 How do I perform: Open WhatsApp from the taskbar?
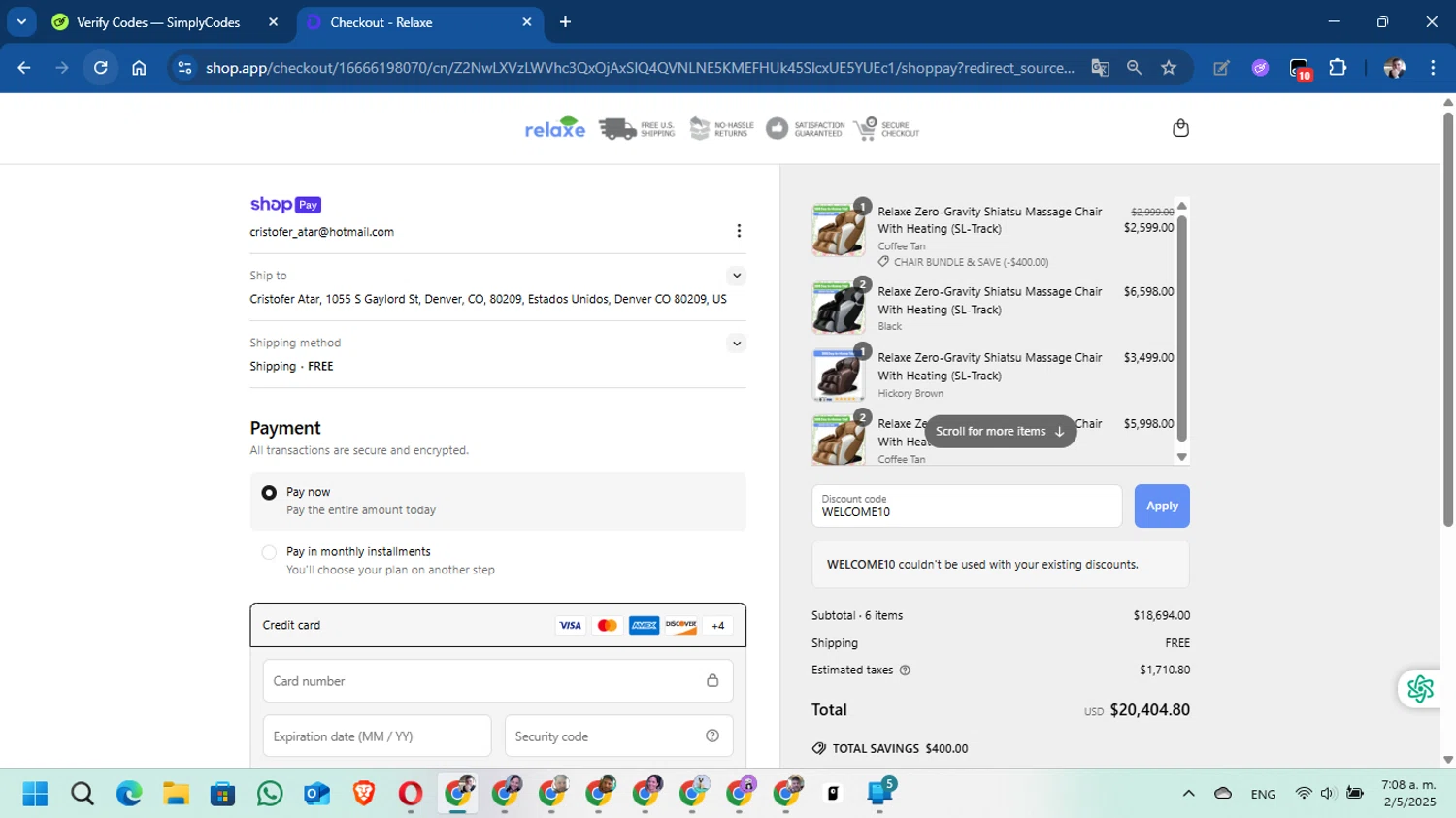(x=270, y=794)
